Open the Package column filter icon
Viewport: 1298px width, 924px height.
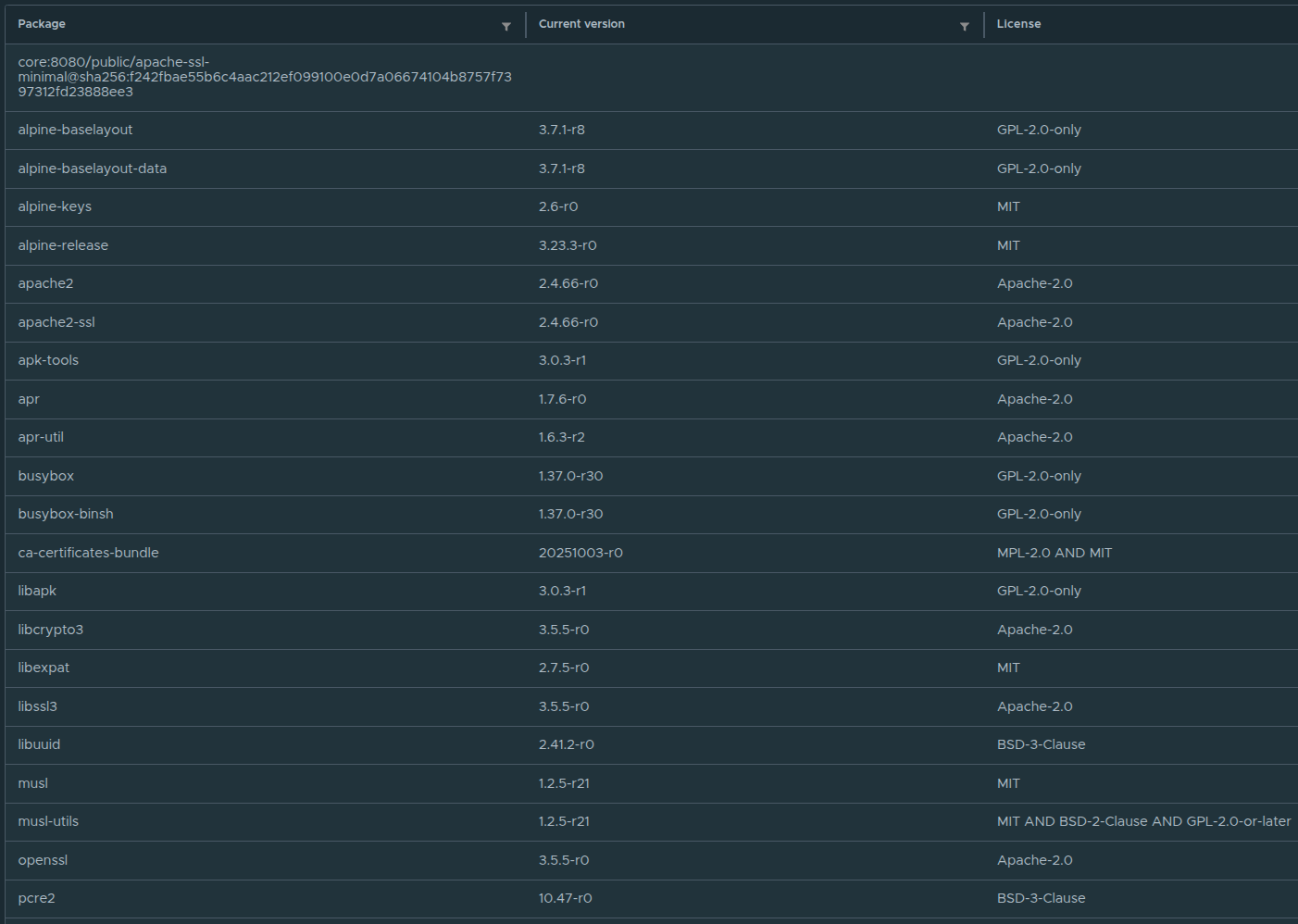pyautogui.click(x=506, y=27)
